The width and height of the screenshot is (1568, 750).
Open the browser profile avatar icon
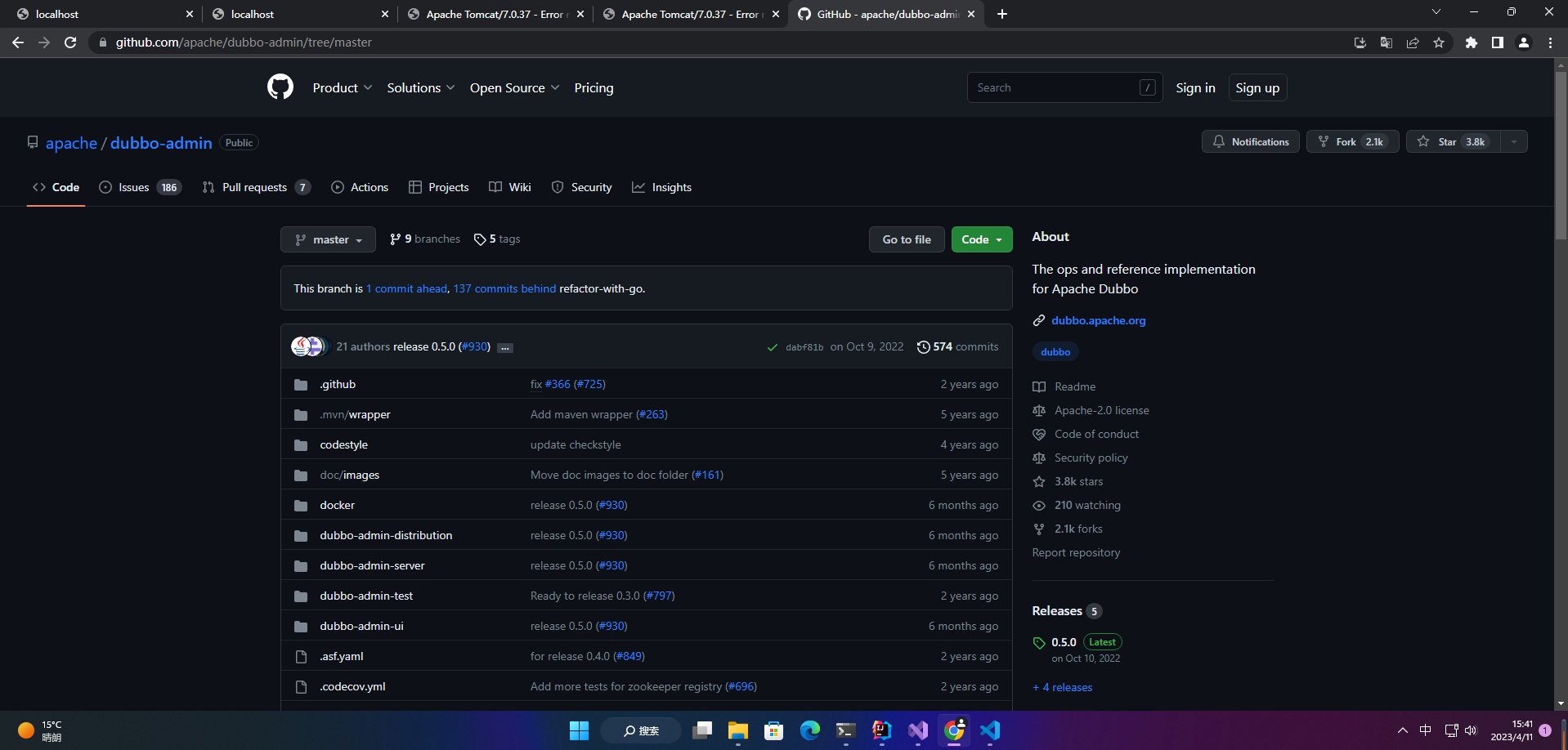[1524, 42]
